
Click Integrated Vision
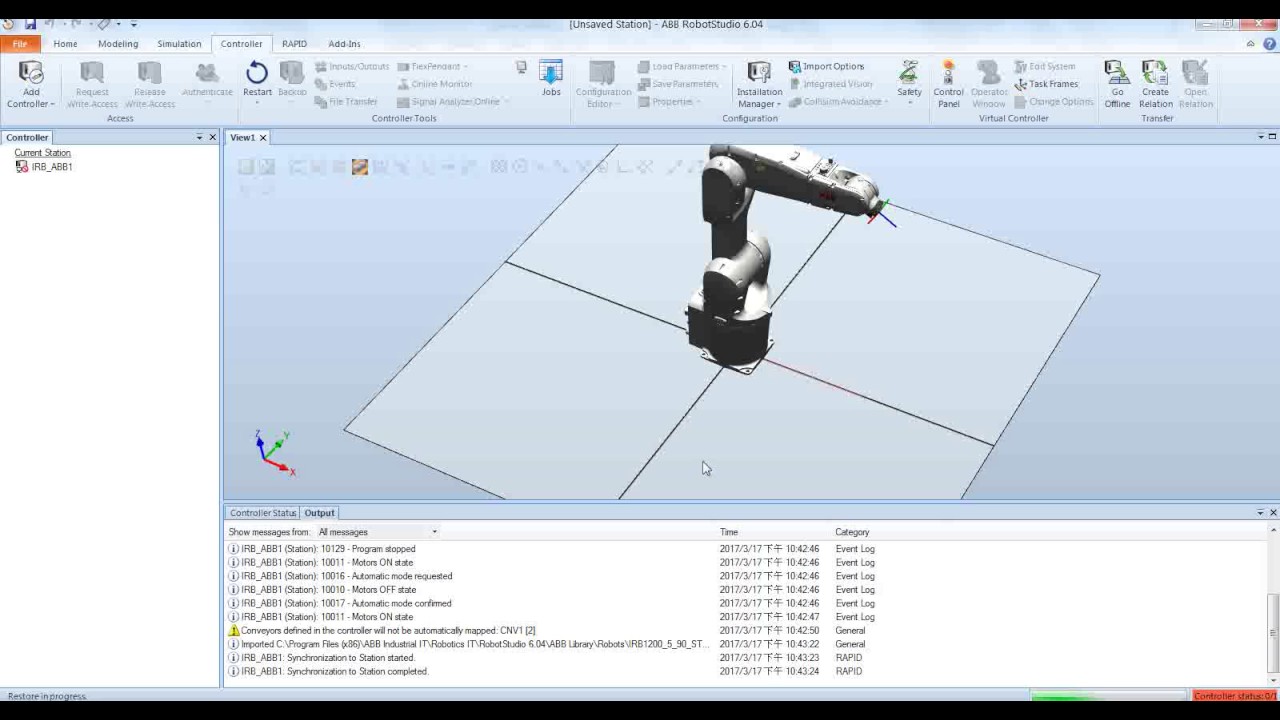pos(831,84)
